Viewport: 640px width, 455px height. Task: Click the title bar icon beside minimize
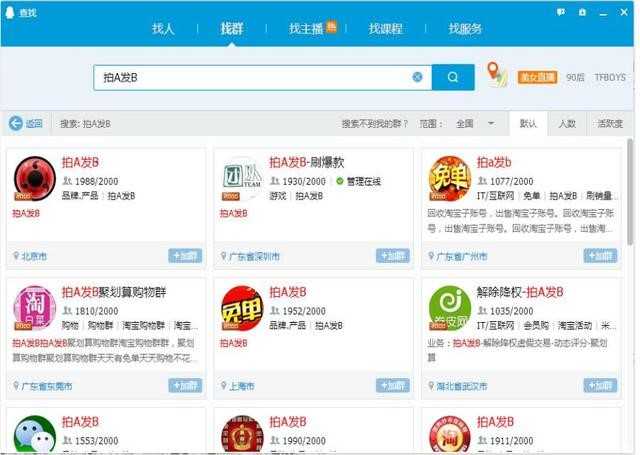582,12
